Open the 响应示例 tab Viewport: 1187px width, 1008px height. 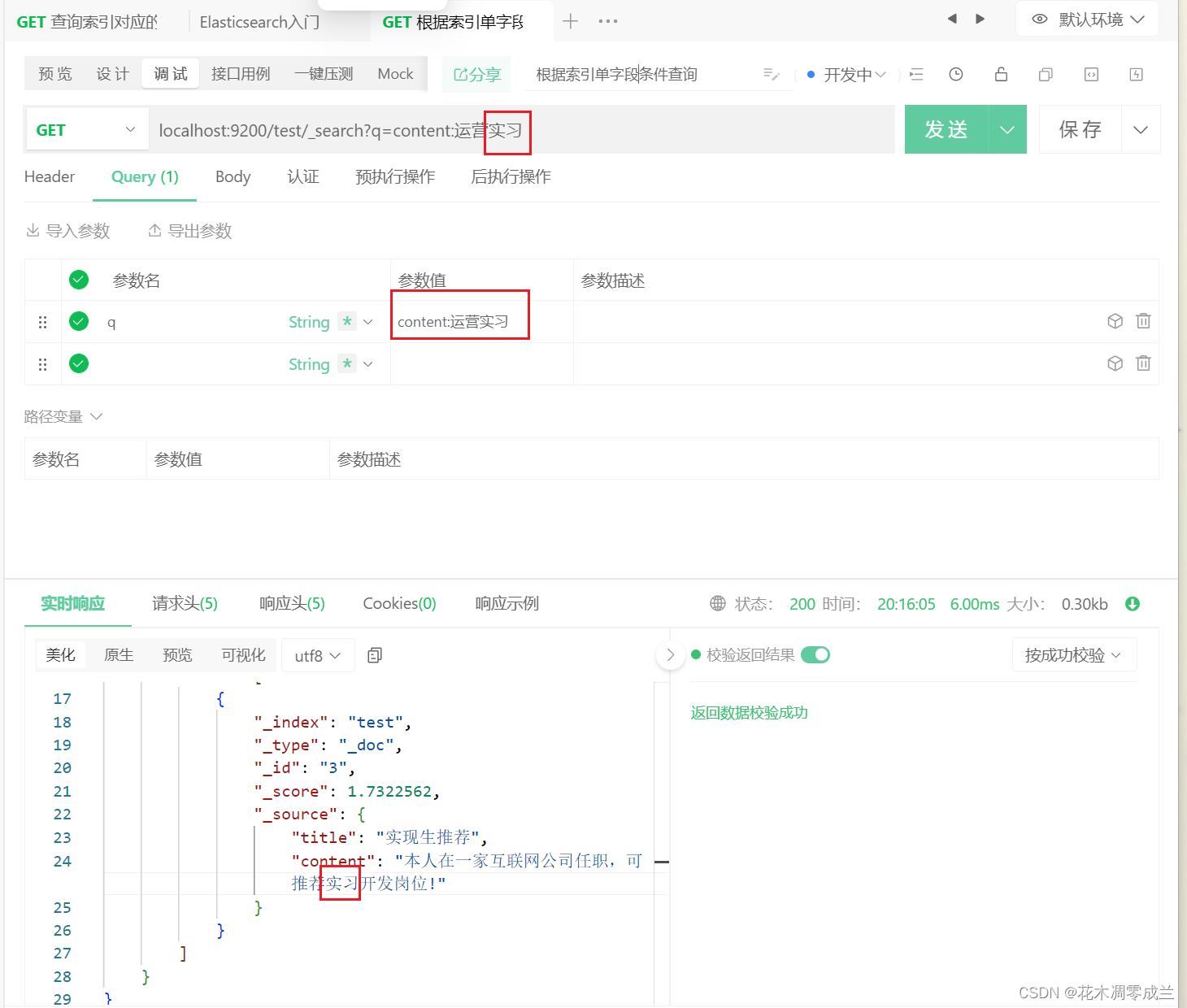point(507,603)
